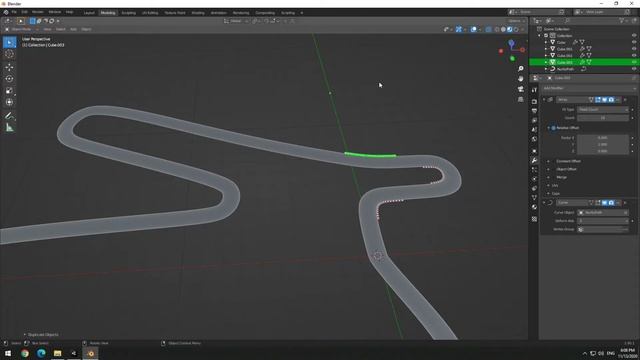This screenshot has height=360, width=640.
Task: Open Scene properties tab icon
Action: 534,129
